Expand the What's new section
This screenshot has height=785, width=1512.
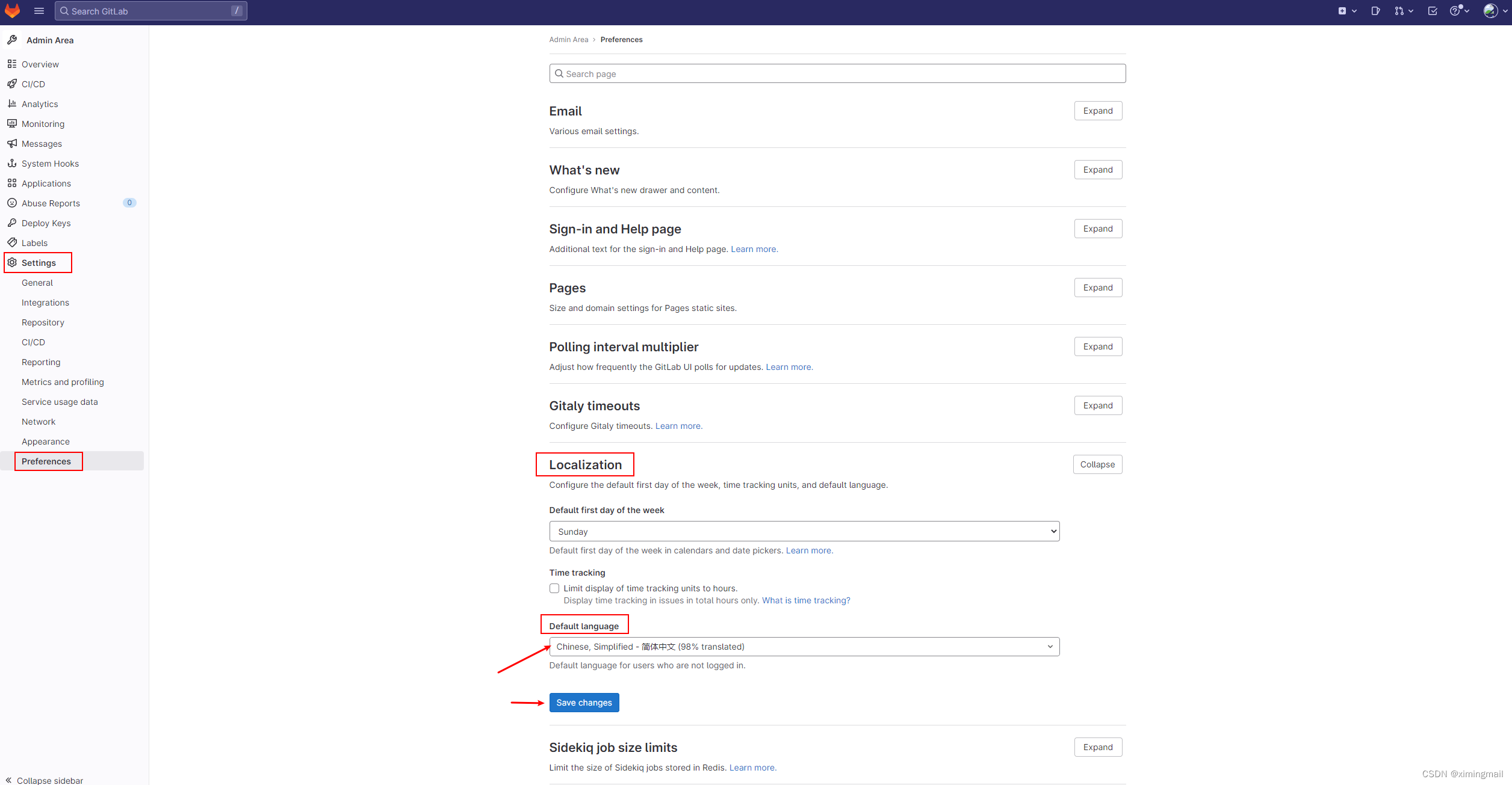click(x=1098, y=170)
